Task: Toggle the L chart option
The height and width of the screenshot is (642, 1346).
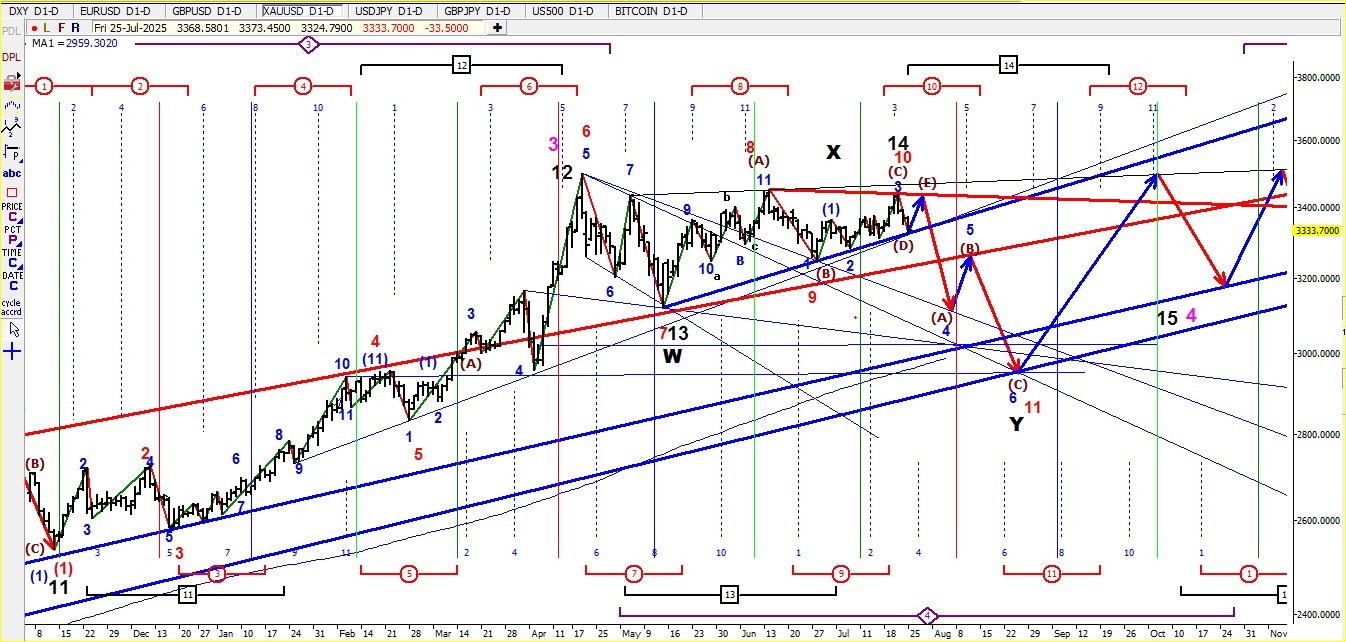Action: coord(47,28)
